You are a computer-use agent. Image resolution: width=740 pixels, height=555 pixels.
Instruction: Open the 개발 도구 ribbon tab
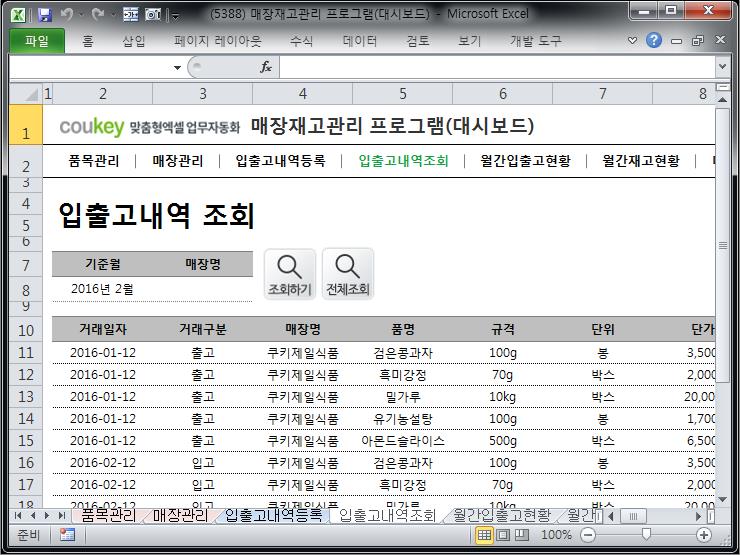tap(536, 41)
